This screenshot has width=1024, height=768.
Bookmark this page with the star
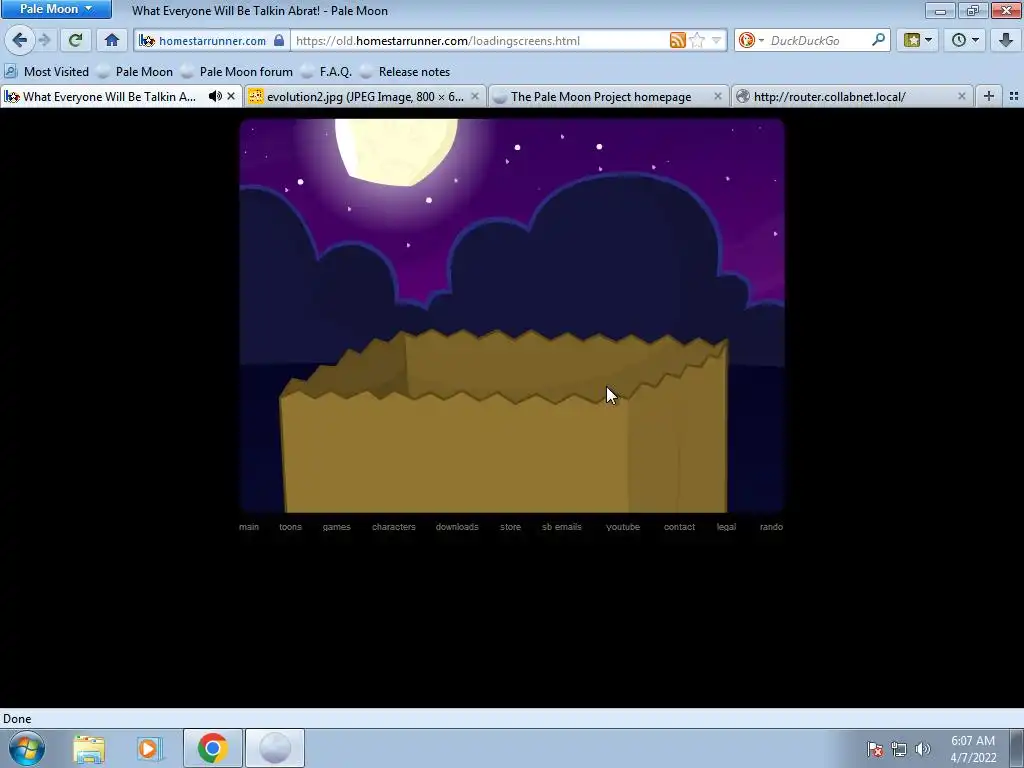[697, 40]
